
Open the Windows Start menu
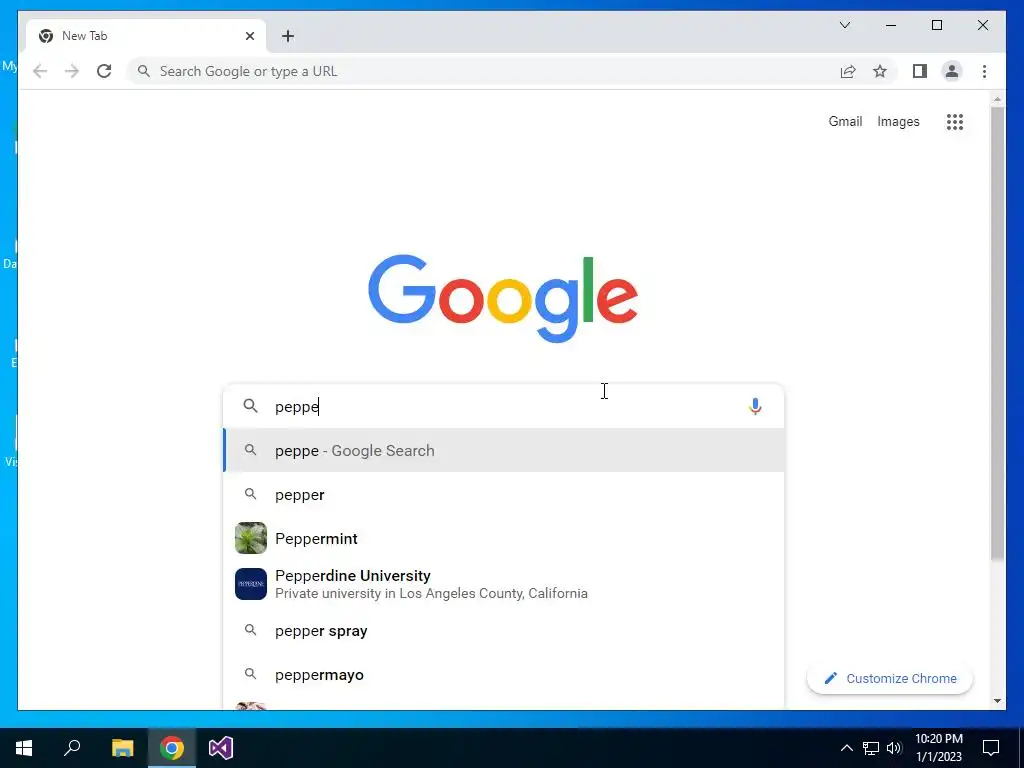24,748
